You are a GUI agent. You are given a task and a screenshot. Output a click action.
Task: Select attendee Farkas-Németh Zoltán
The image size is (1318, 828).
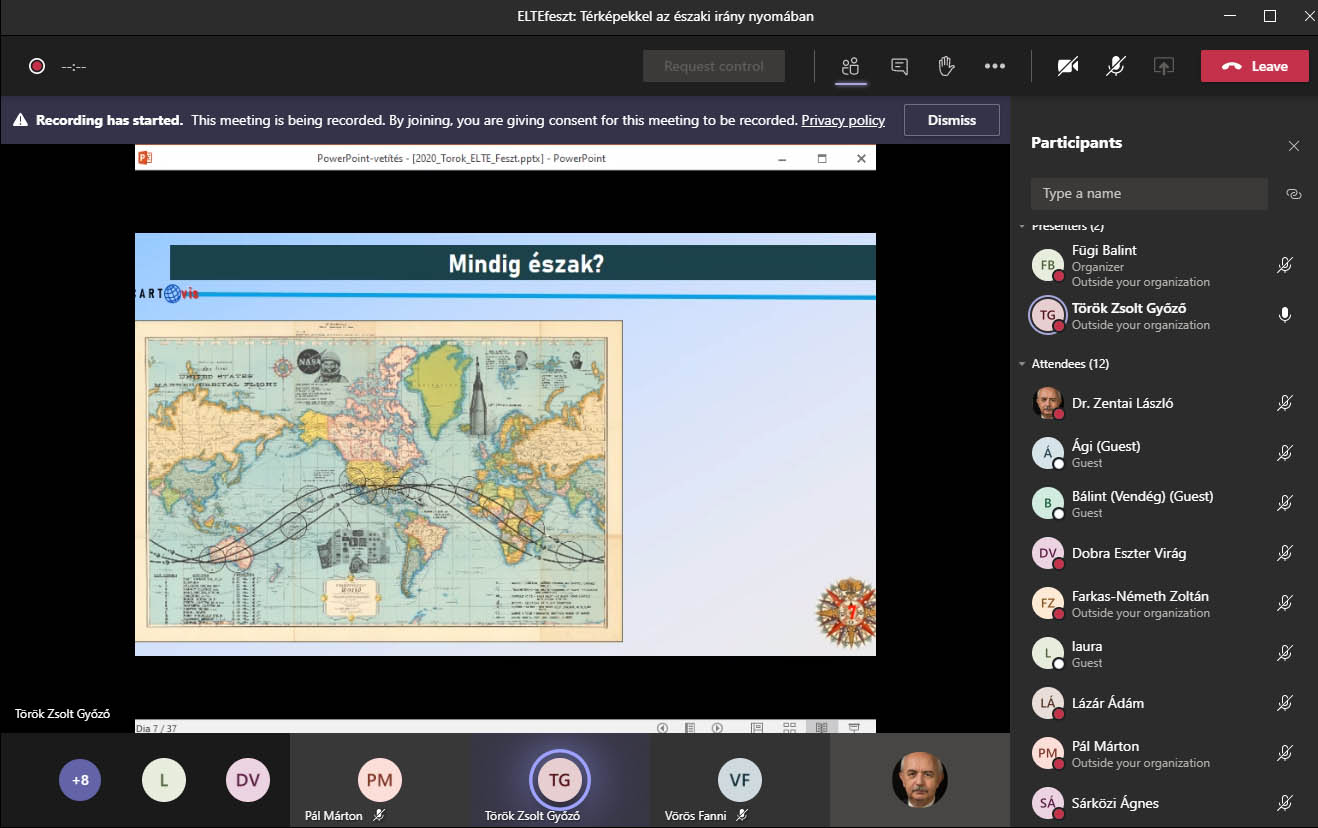[1164, 603]
